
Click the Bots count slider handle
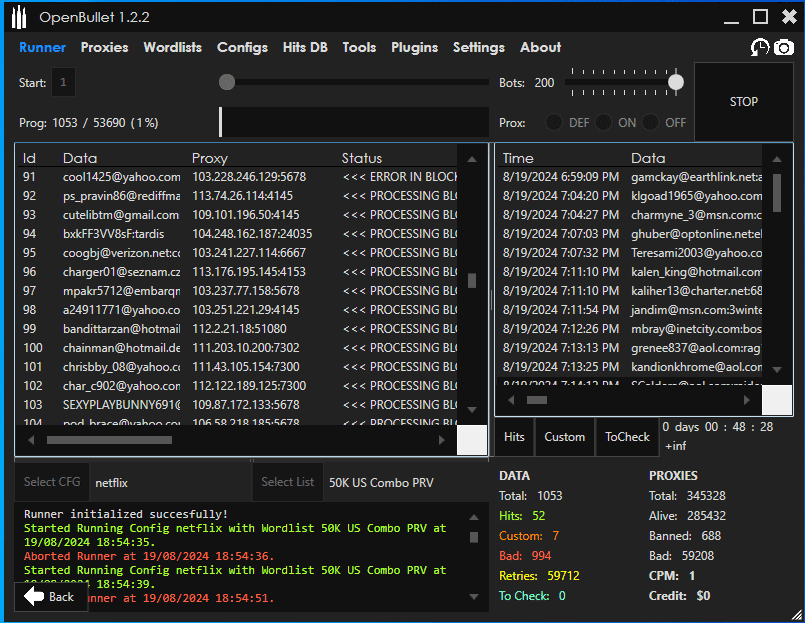point(676,82)
